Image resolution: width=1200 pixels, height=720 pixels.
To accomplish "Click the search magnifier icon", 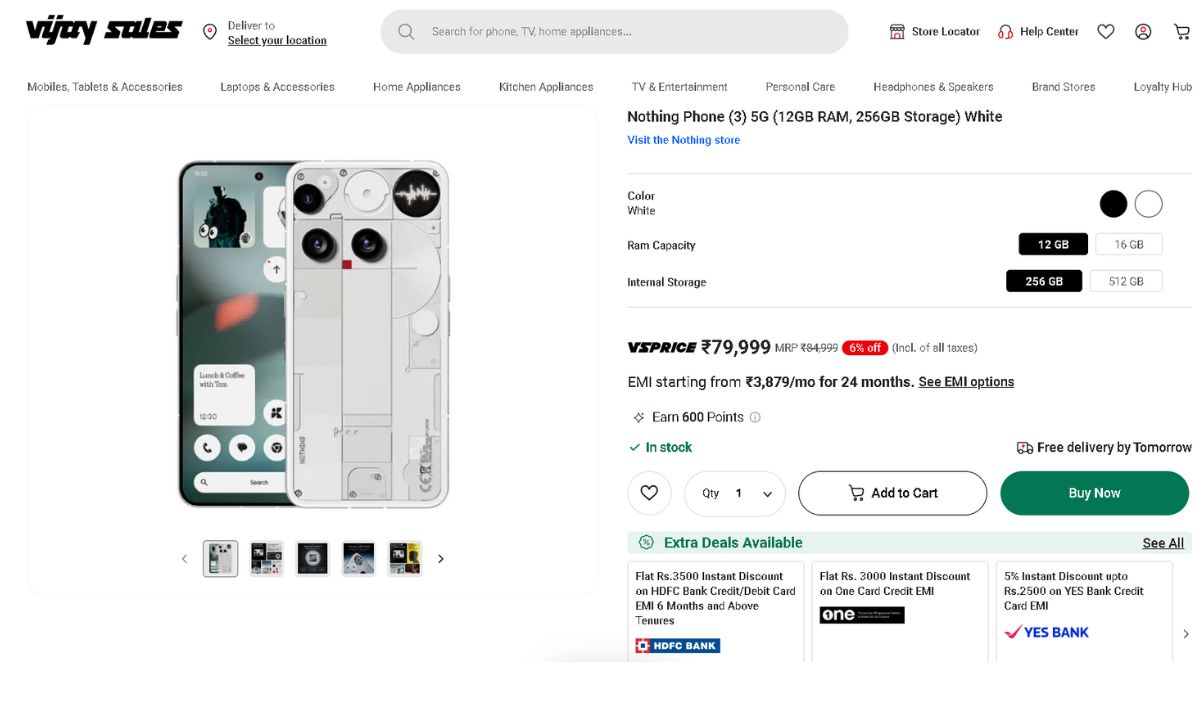I will (406, 32).
